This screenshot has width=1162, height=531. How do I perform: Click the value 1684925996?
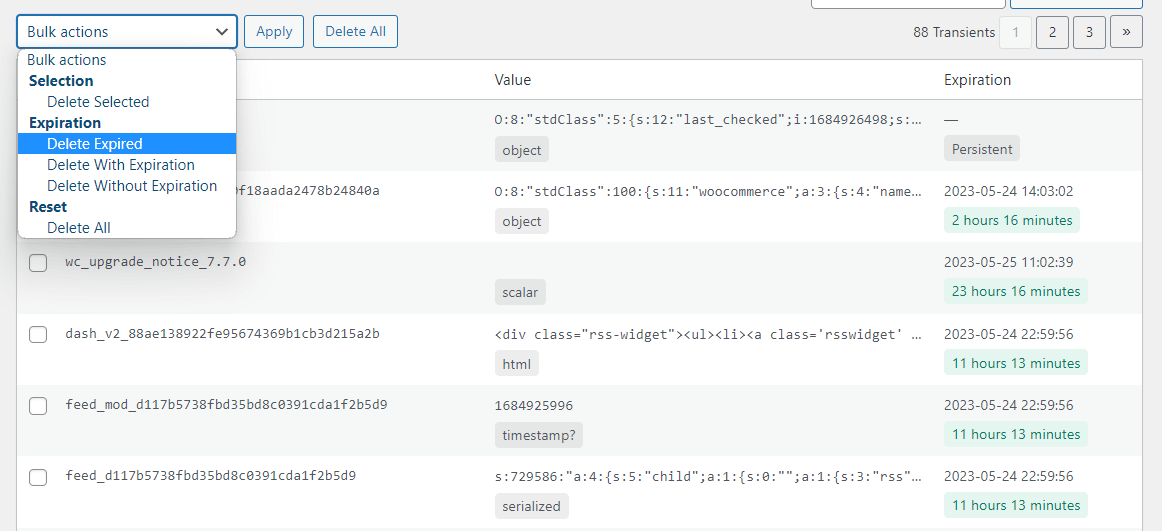pyautogui.click(x=534, y=406)
